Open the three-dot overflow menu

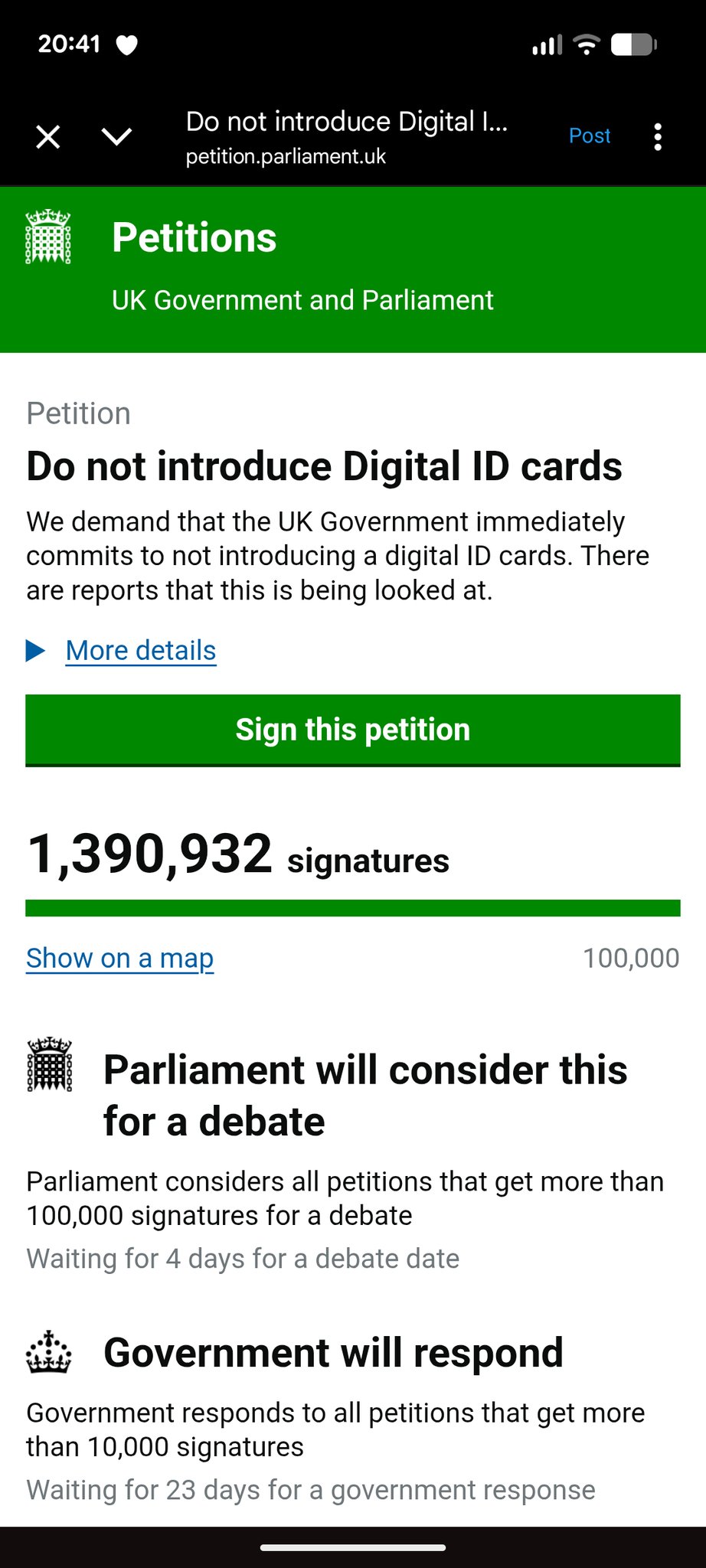click(x=658, y=137)
